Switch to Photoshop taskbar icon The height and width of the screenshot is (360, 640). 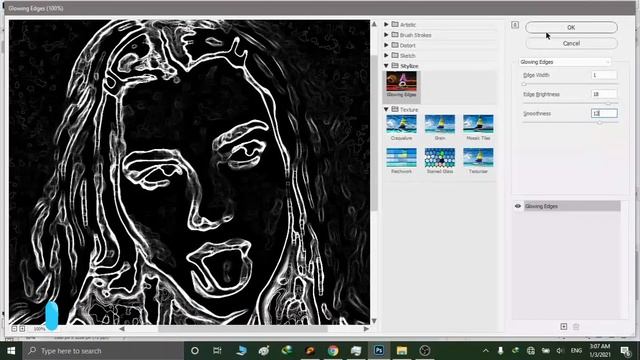click(379, 351)
